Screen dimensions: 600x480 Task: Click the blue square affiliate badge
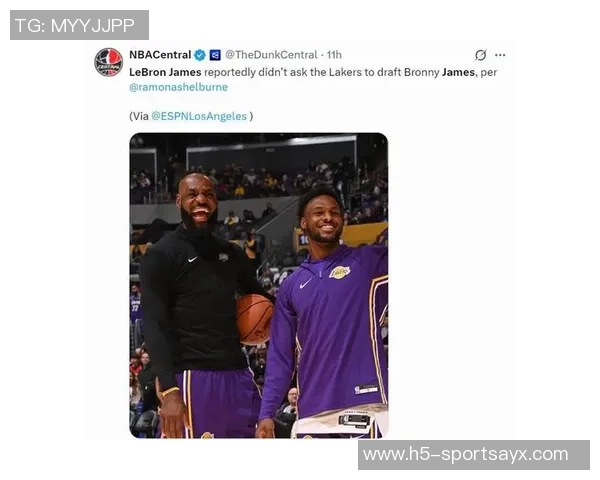point(215,55)
